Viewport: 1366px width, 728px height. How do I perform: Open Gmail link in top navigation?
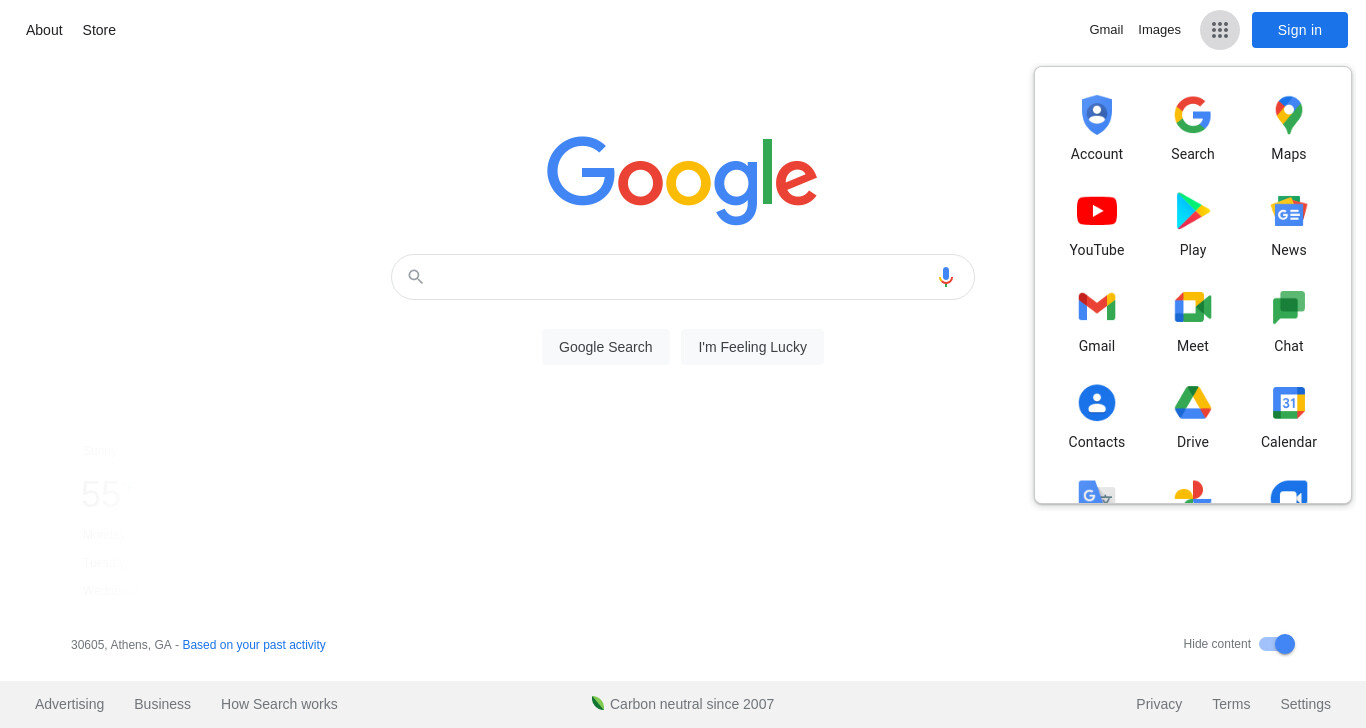pyautogui.click(x=1106, y=30)
